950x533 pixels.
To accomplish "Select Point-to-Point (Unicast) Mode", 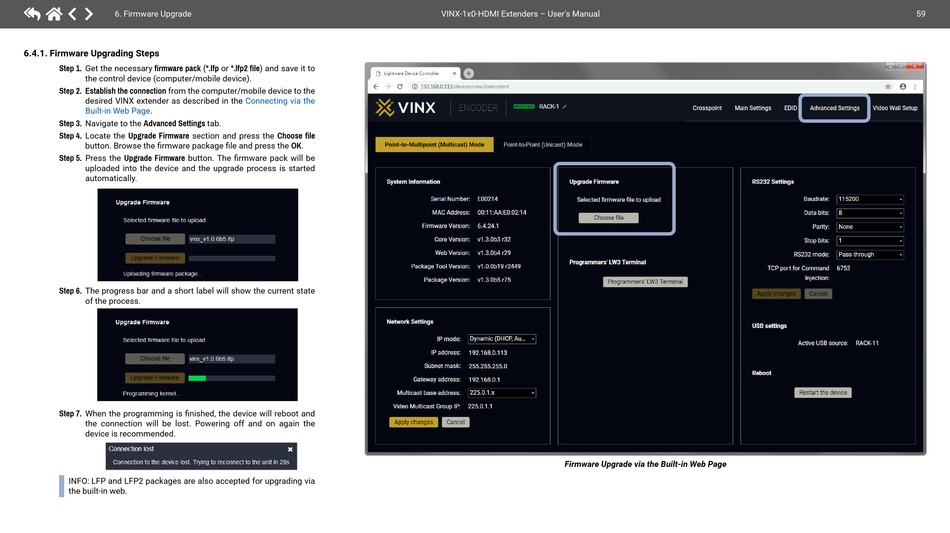I will click(543, 145).
